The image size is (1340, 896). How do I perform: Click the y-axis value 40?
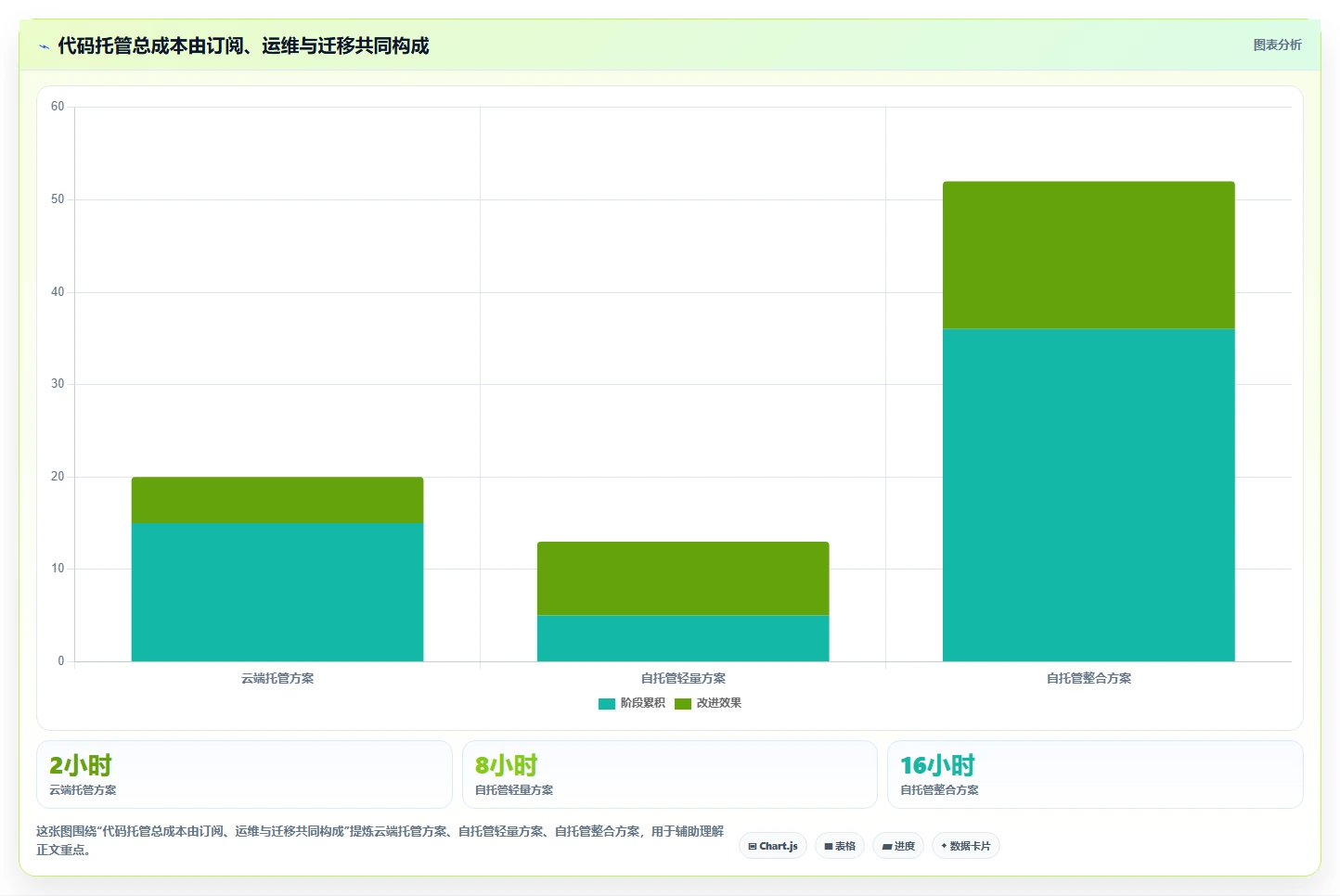point(58,292)
